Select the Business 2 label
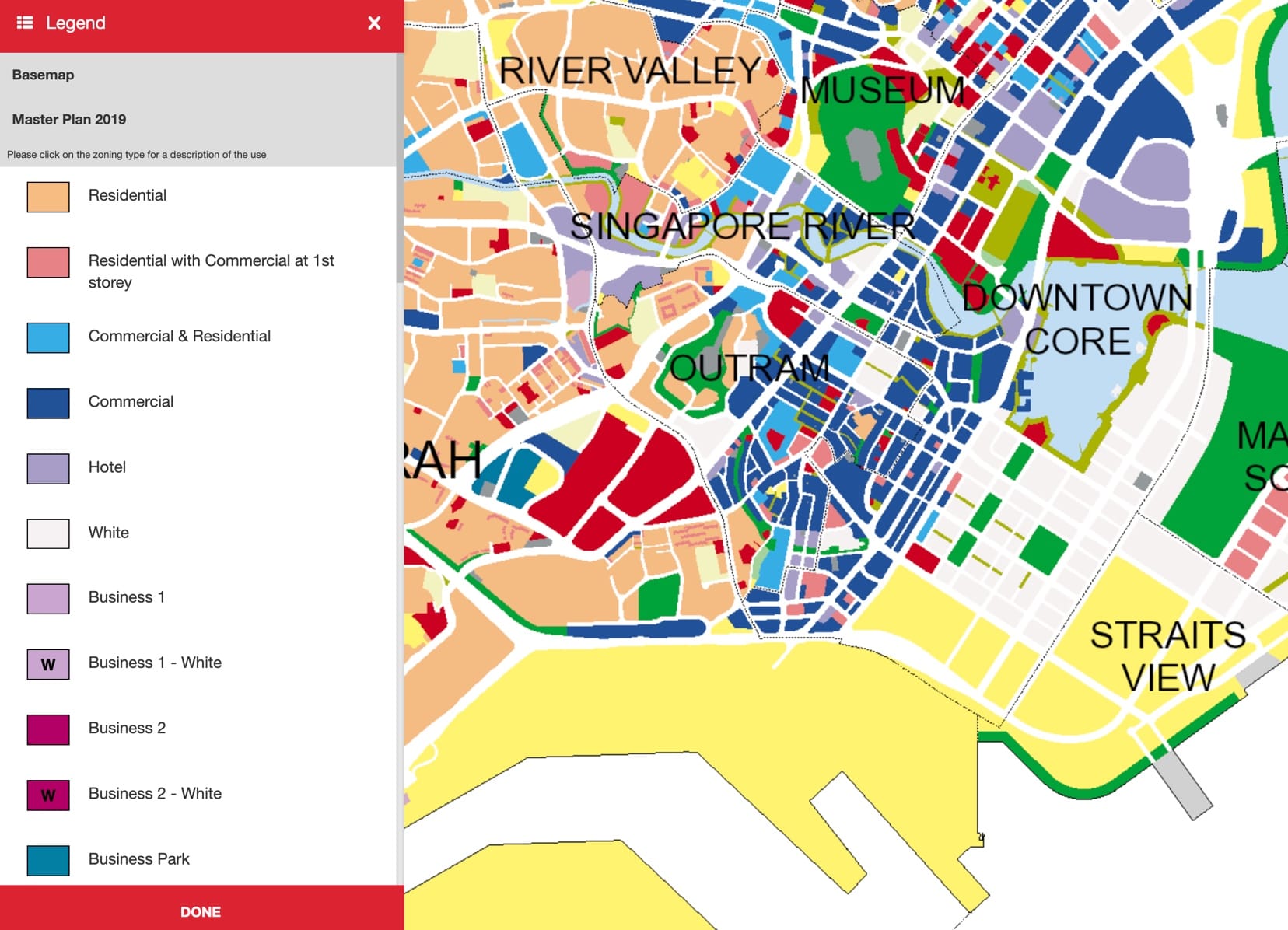This screenshot has height=930, width=1288. click(127, 728)
